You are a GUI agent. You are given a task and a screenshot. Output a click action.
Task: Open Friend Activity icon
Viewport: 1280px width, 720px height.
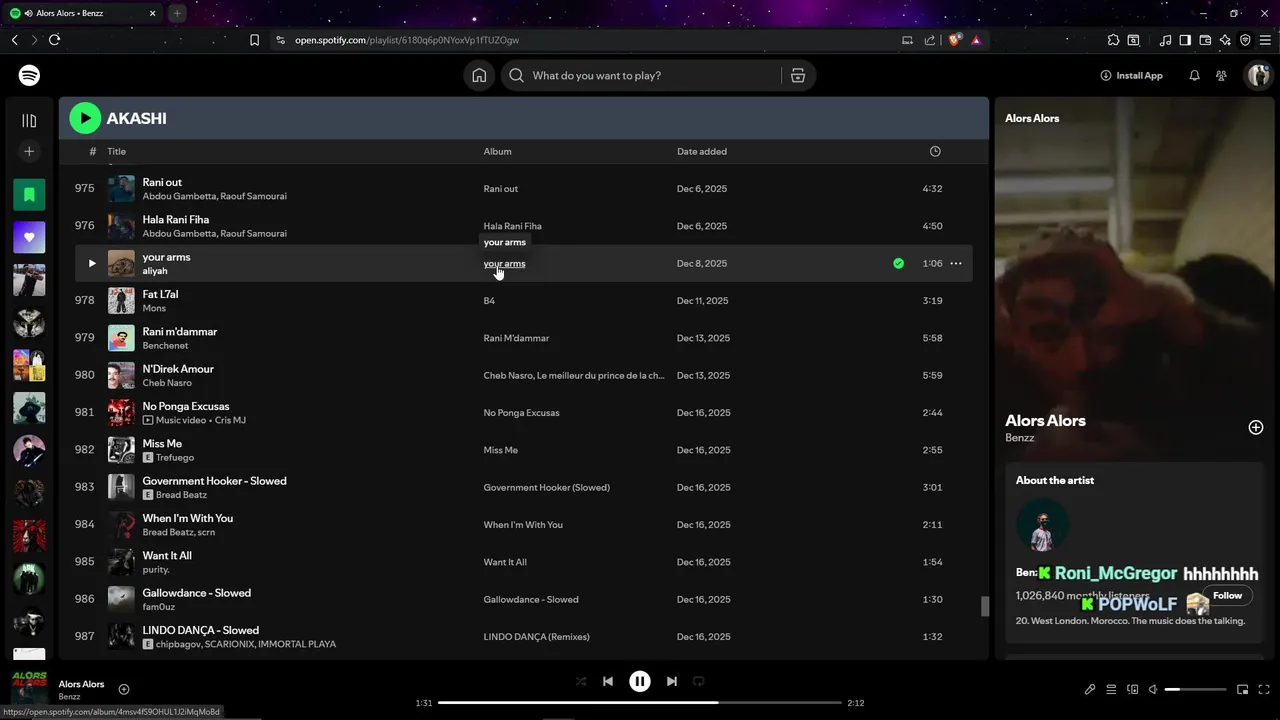1221,75
